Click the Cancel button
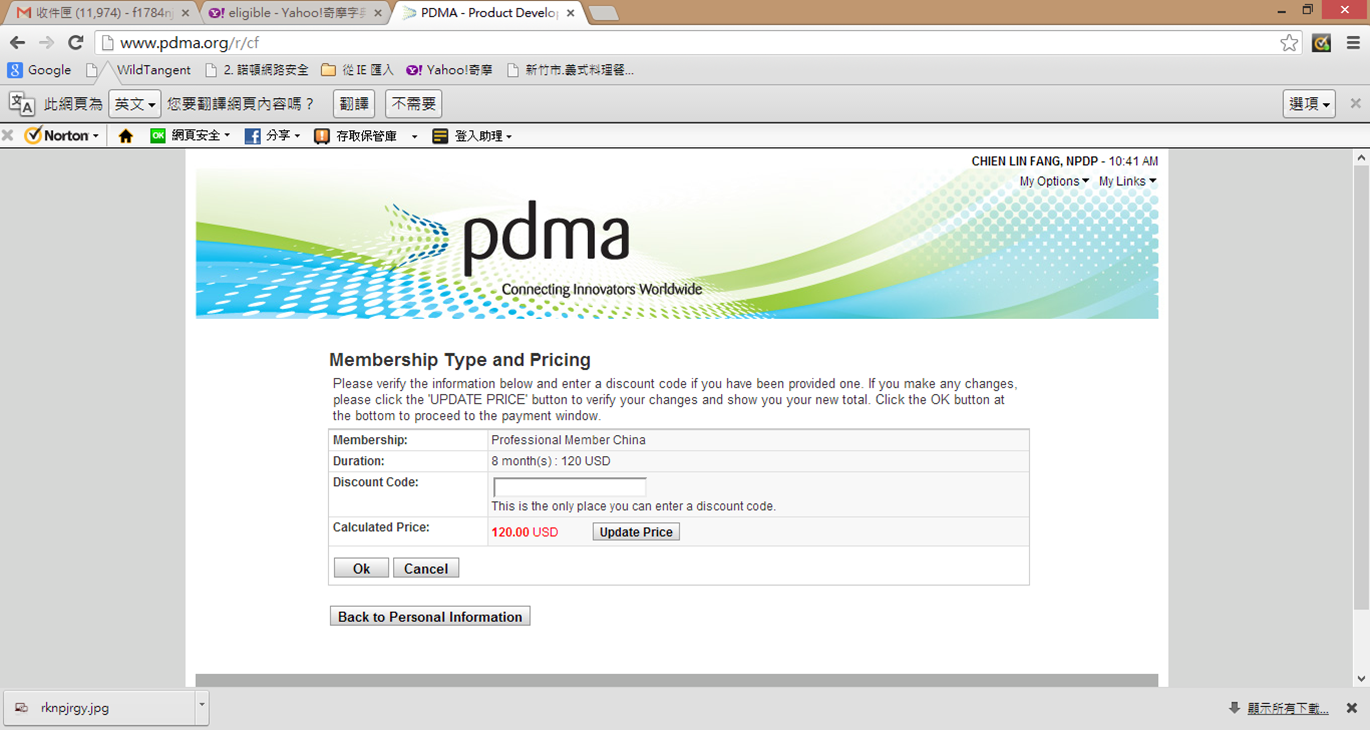1370x730 pixels. [x=426, y=568]
